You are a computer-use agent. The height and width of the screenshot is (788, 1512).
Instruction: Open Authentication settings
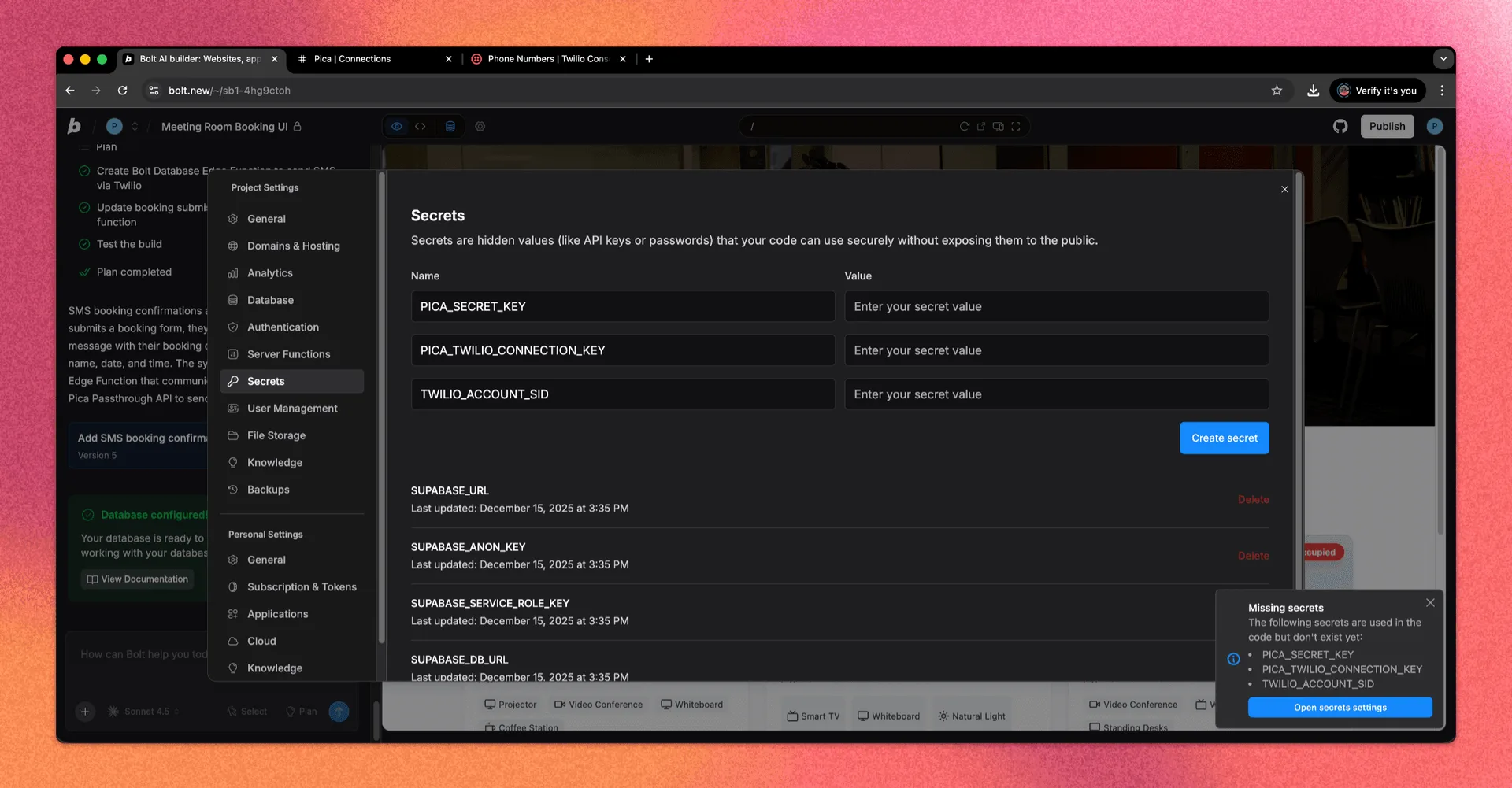pos(291,327)
